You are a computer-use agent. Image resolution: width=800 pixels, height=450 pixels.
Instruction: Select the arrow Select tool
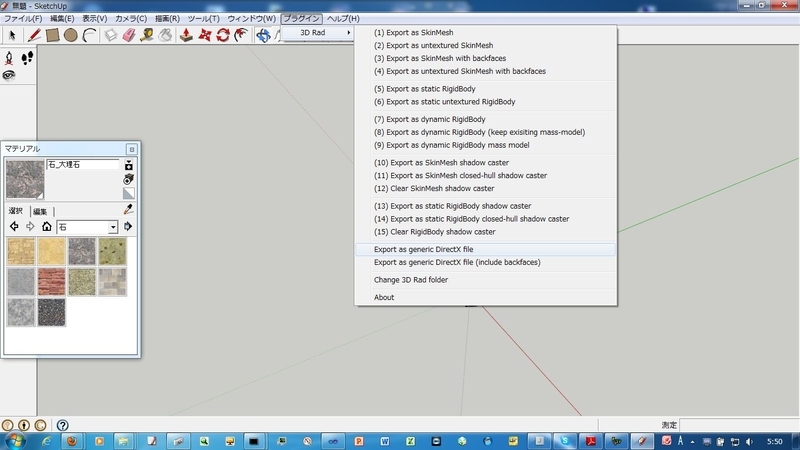coord(12,35)
